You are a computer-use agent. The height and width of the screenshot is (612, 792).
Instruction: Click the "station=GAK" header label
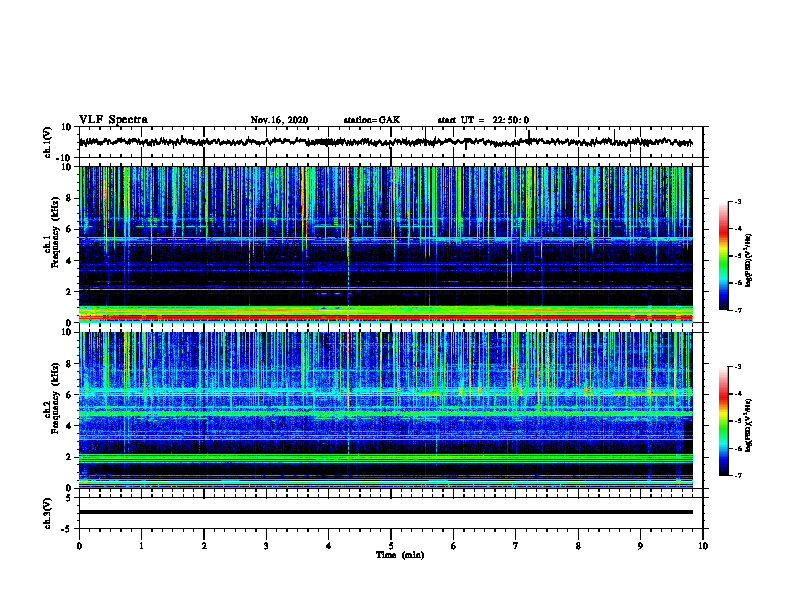point(372,120)
